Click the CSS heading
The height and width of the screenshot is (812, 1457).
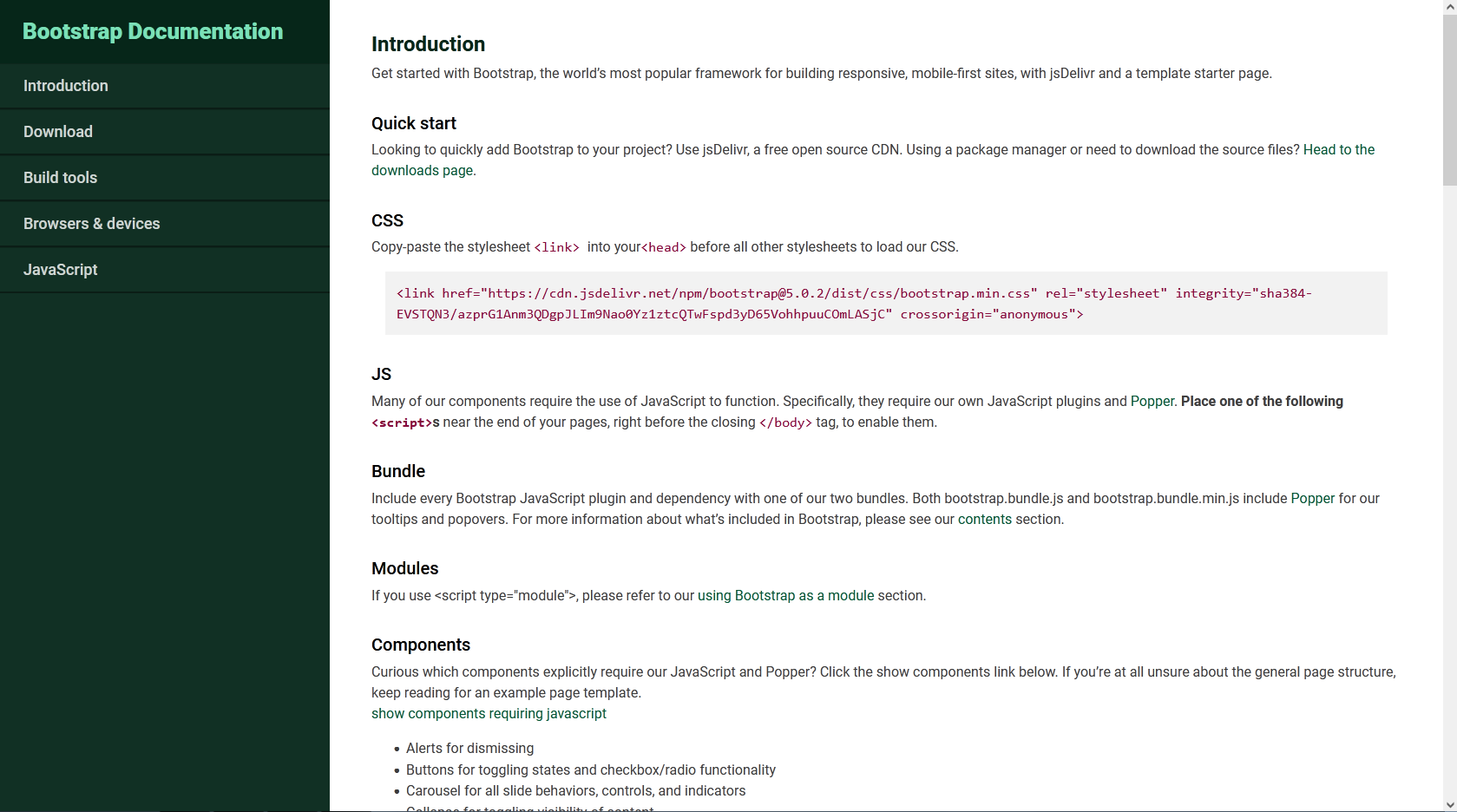[x=387, y=220]
